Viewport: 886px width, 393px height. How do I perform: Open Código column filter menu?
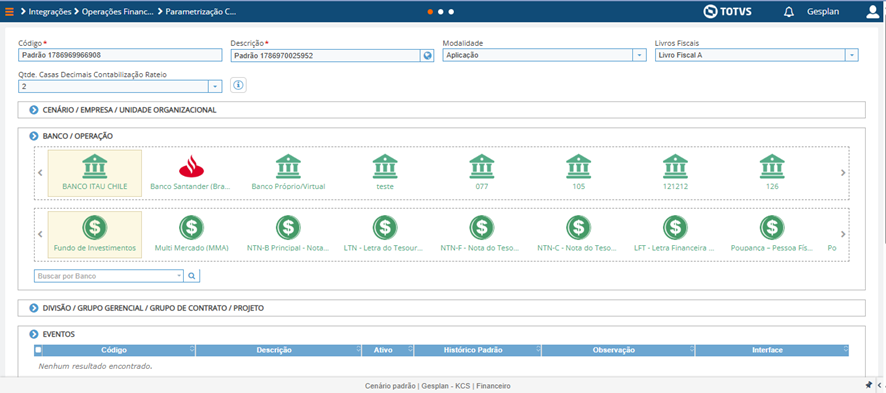click(x=192, y=350)
